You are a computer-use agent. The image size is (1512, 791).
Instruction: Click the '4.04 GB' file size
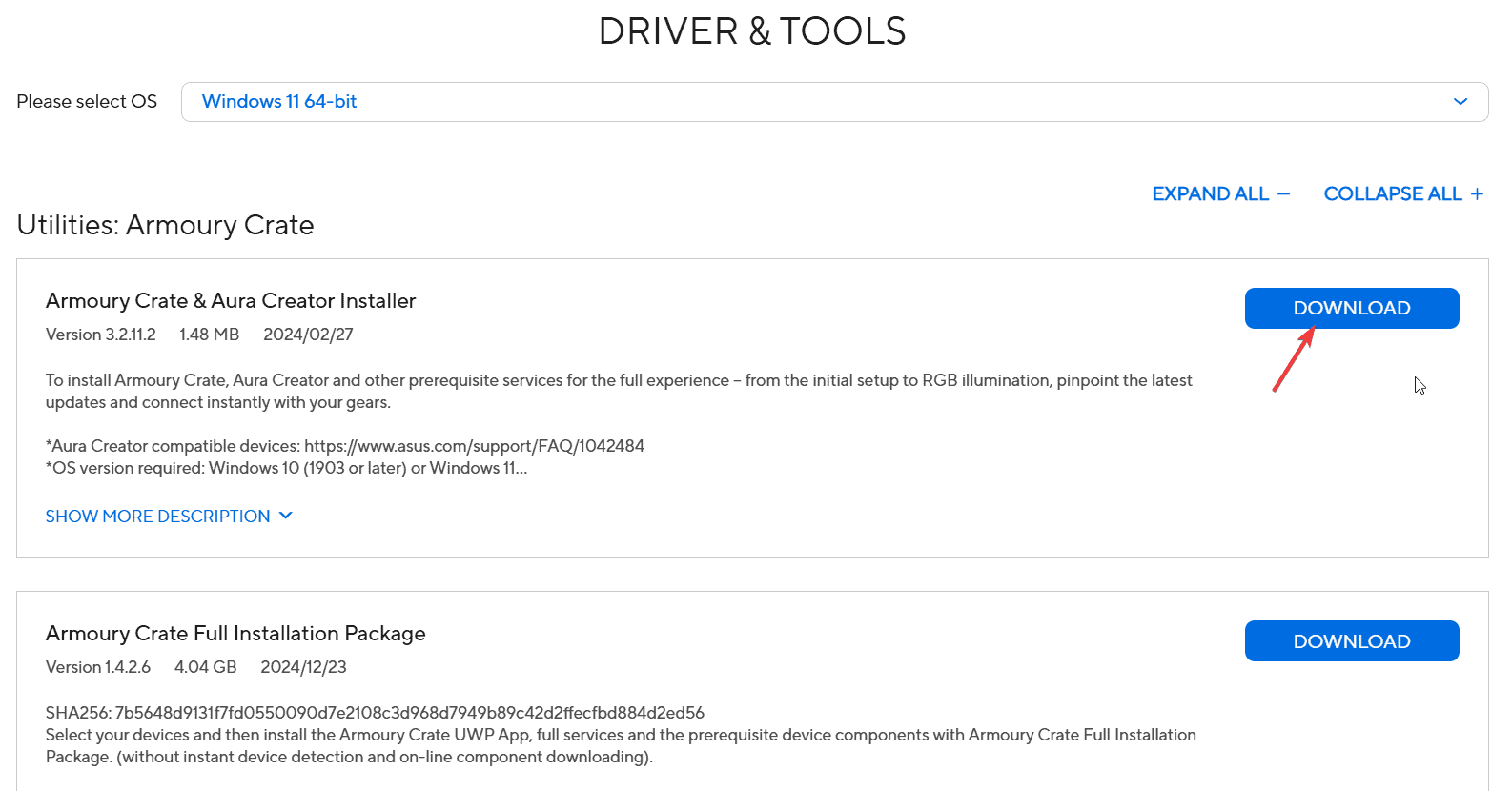coord(205,667)
